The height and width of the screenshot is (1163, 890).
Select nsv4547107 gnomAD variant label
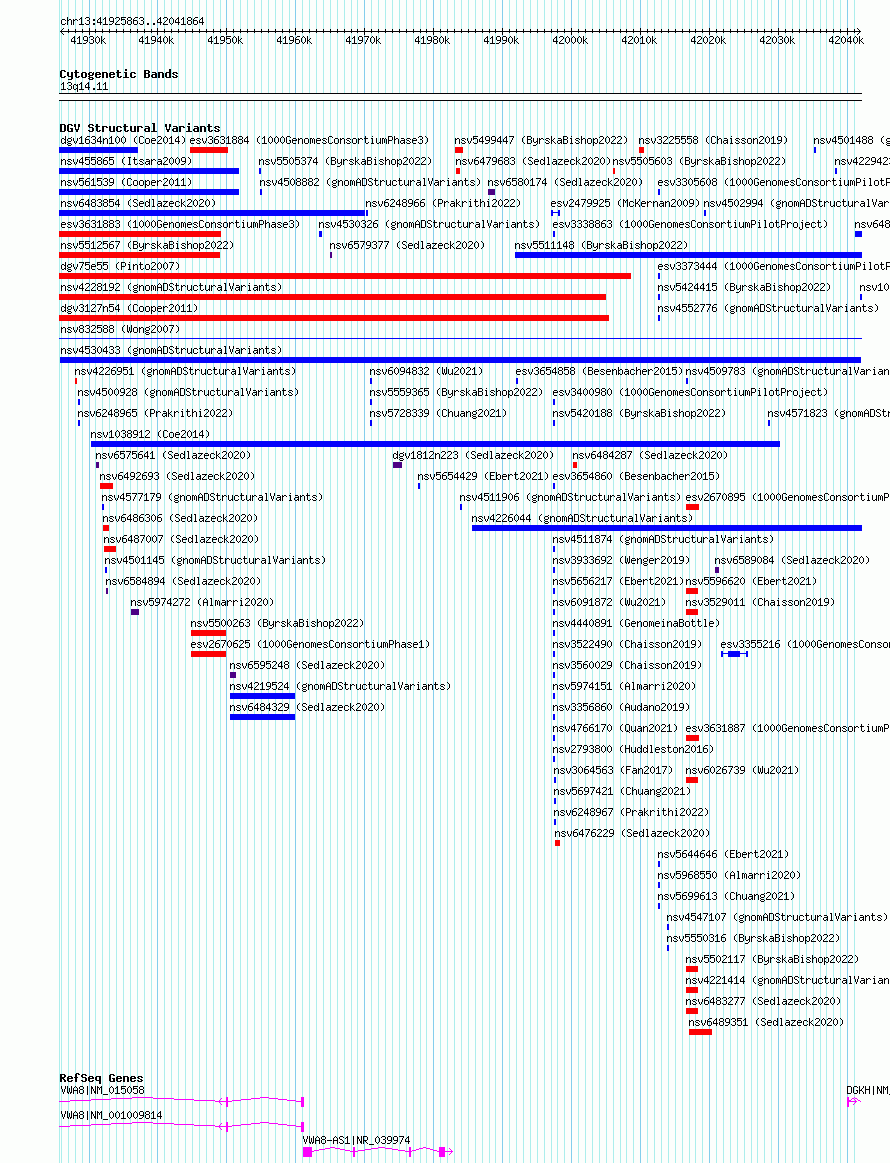[x=777, y=917]
